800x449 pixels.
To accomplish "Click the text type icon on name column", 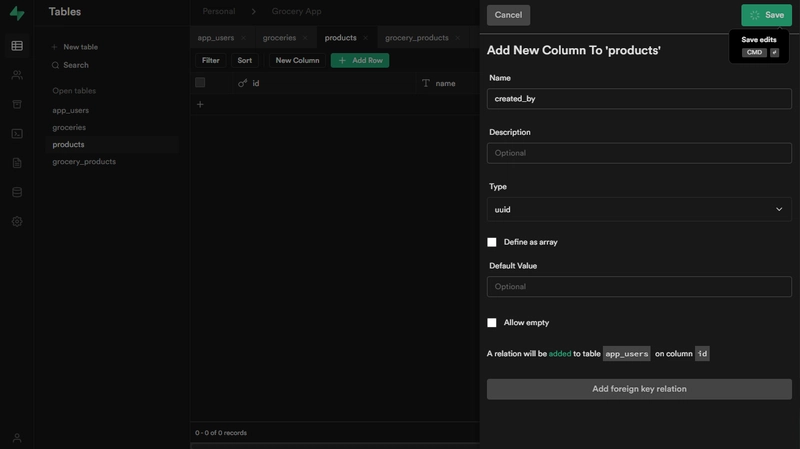I will tap(426, 83).
